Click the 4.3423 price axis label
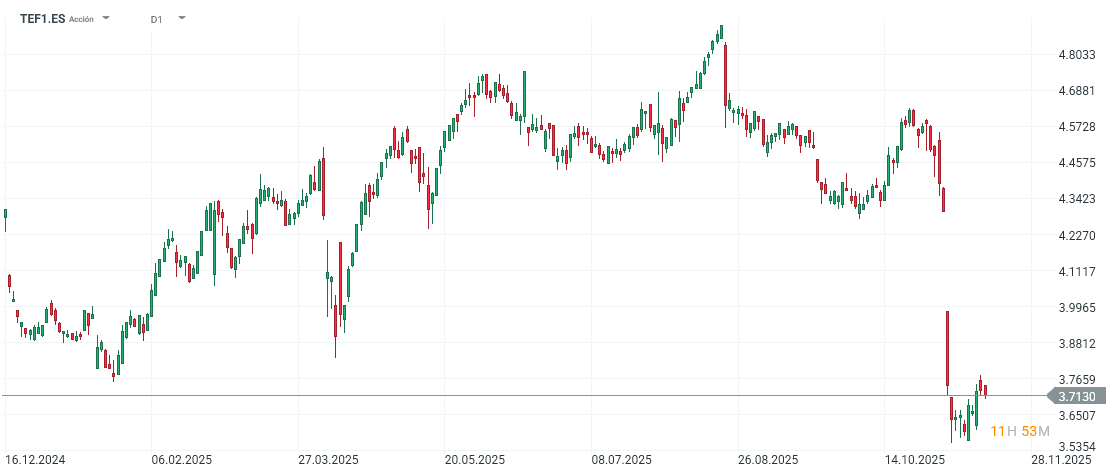This screenshot has width=1119, height=476. coord(1078,199)
